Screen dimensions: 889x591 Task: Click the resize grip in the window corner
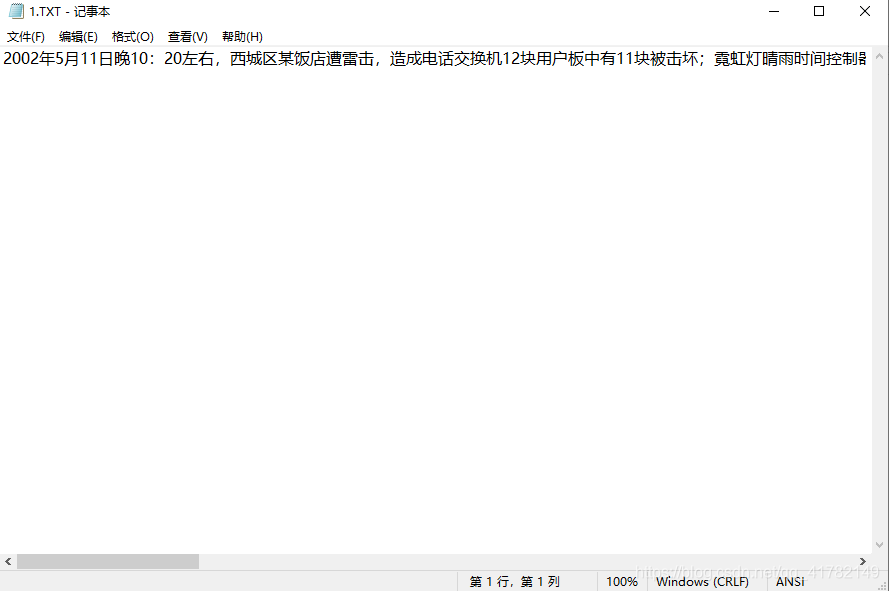tap(882, 585)
